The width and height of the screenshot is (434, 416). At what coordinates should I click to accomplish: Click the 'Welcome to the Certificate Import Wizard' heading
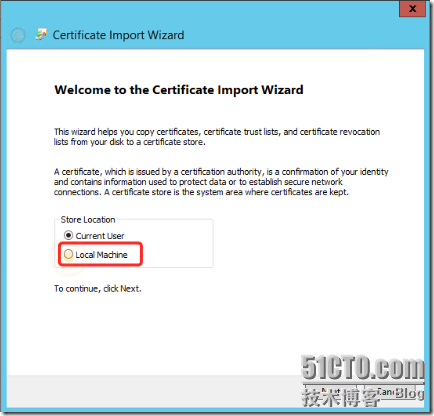(x=179, y=90)
